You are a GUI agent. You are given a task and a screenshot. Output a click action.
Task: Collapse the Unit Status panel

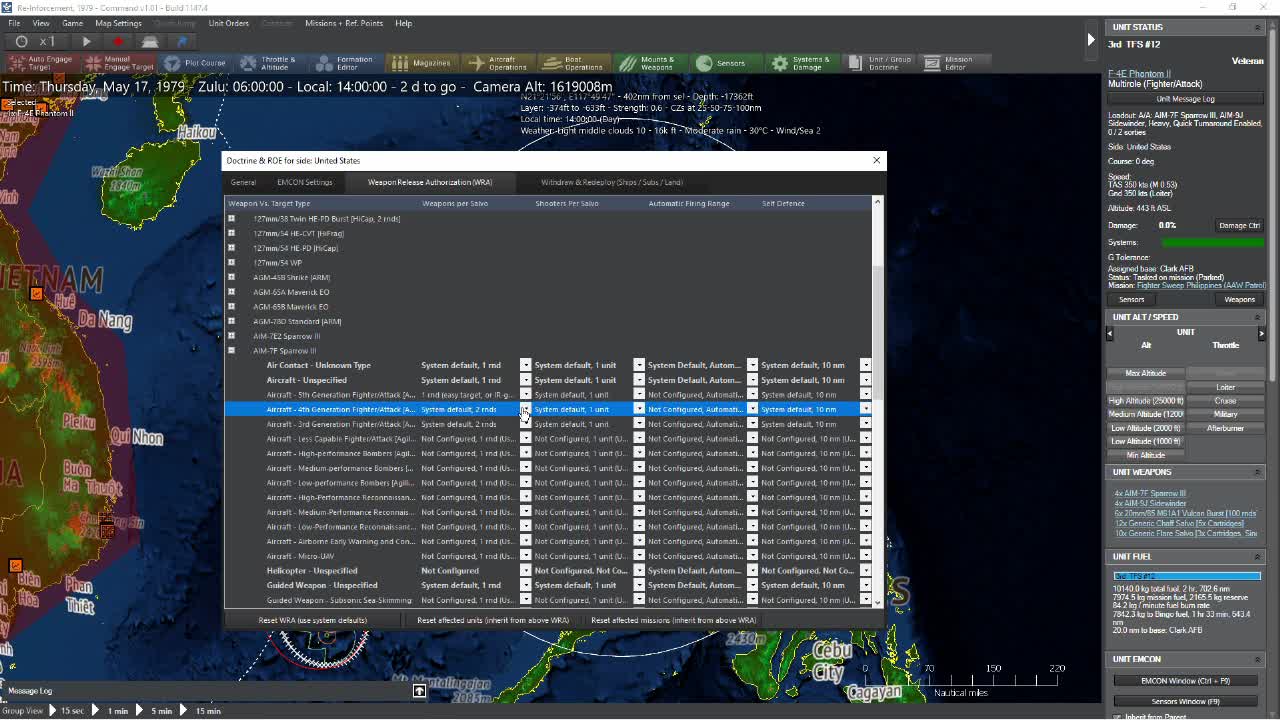pos(1258,27)
